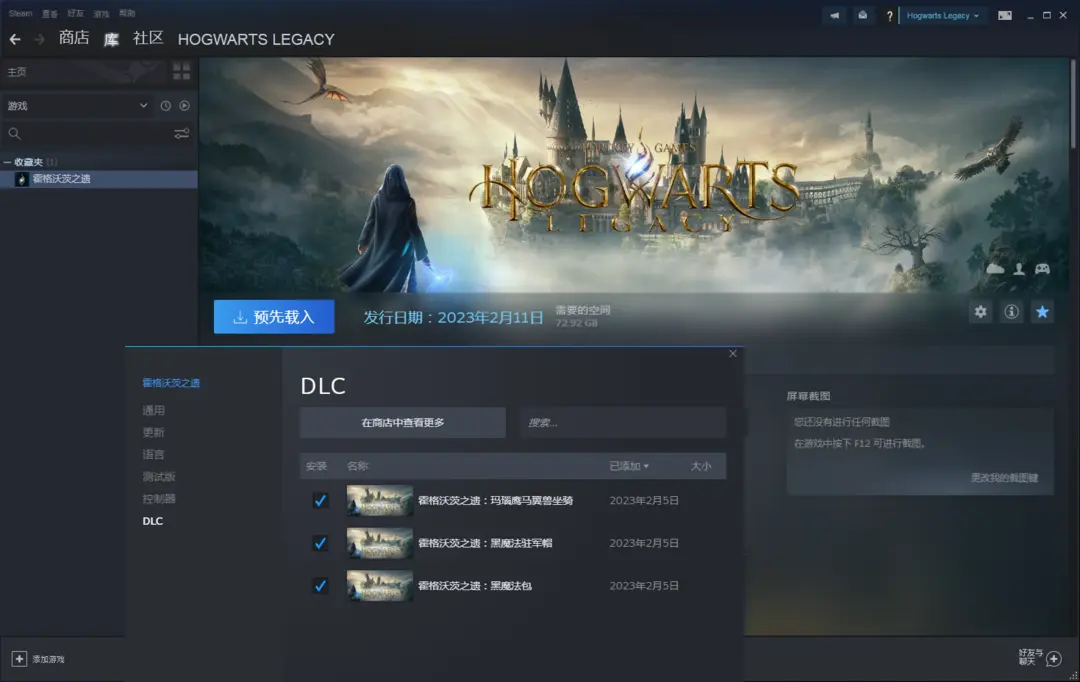Go to the 库 tab

(111, 39)
